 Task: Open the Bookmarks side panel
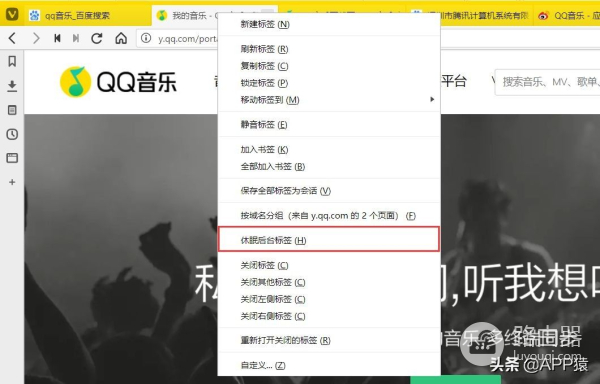click(x=12, y=61)
